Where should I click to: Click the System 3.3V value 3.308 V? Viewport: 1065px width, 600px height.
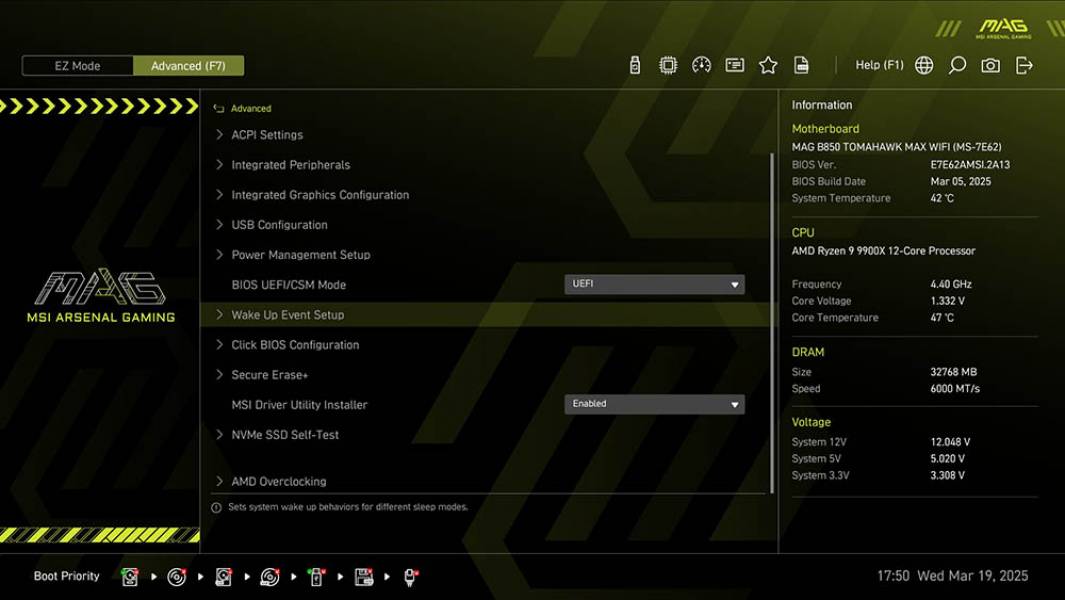click(947, 476)
